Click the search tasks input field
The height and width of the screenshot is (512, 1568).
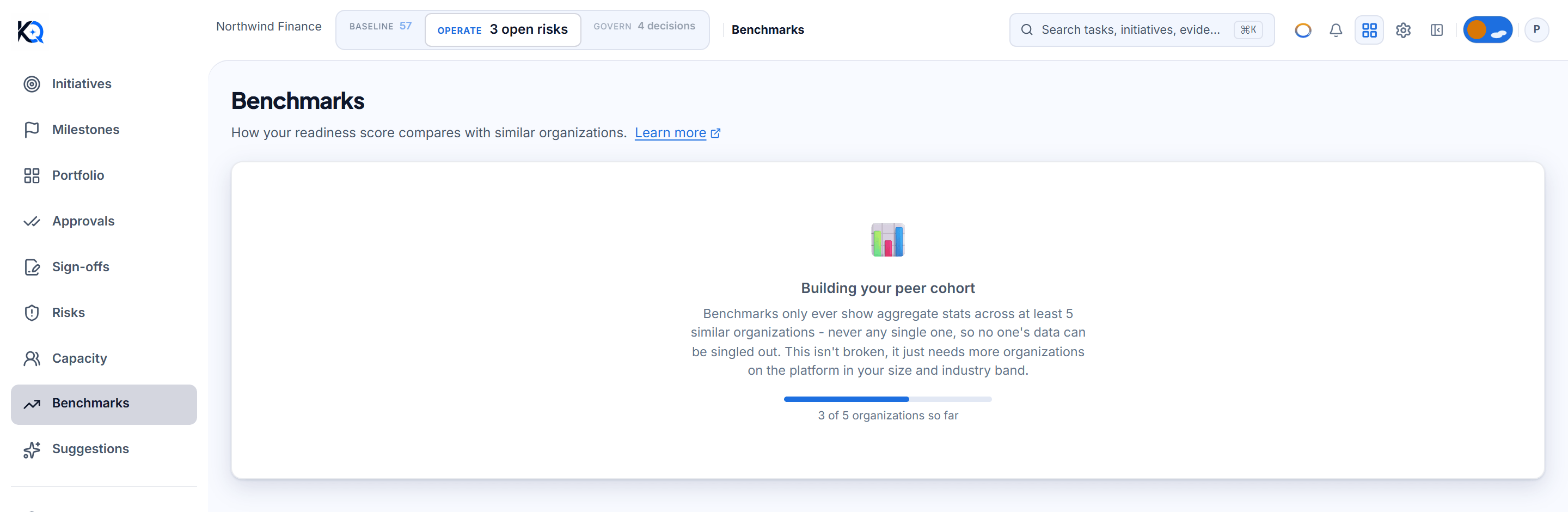(1141, 30)
